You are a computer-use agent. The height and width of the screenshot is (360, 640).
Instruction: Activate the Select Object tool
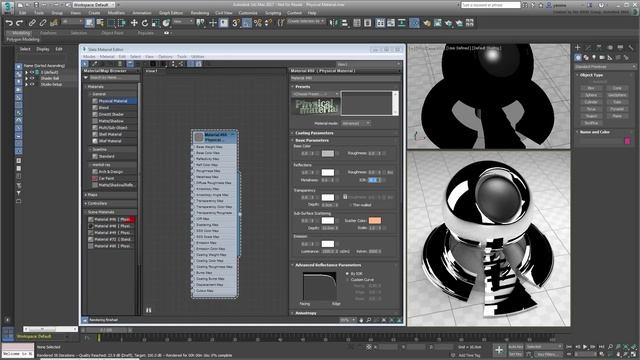(x=89, y=23)
